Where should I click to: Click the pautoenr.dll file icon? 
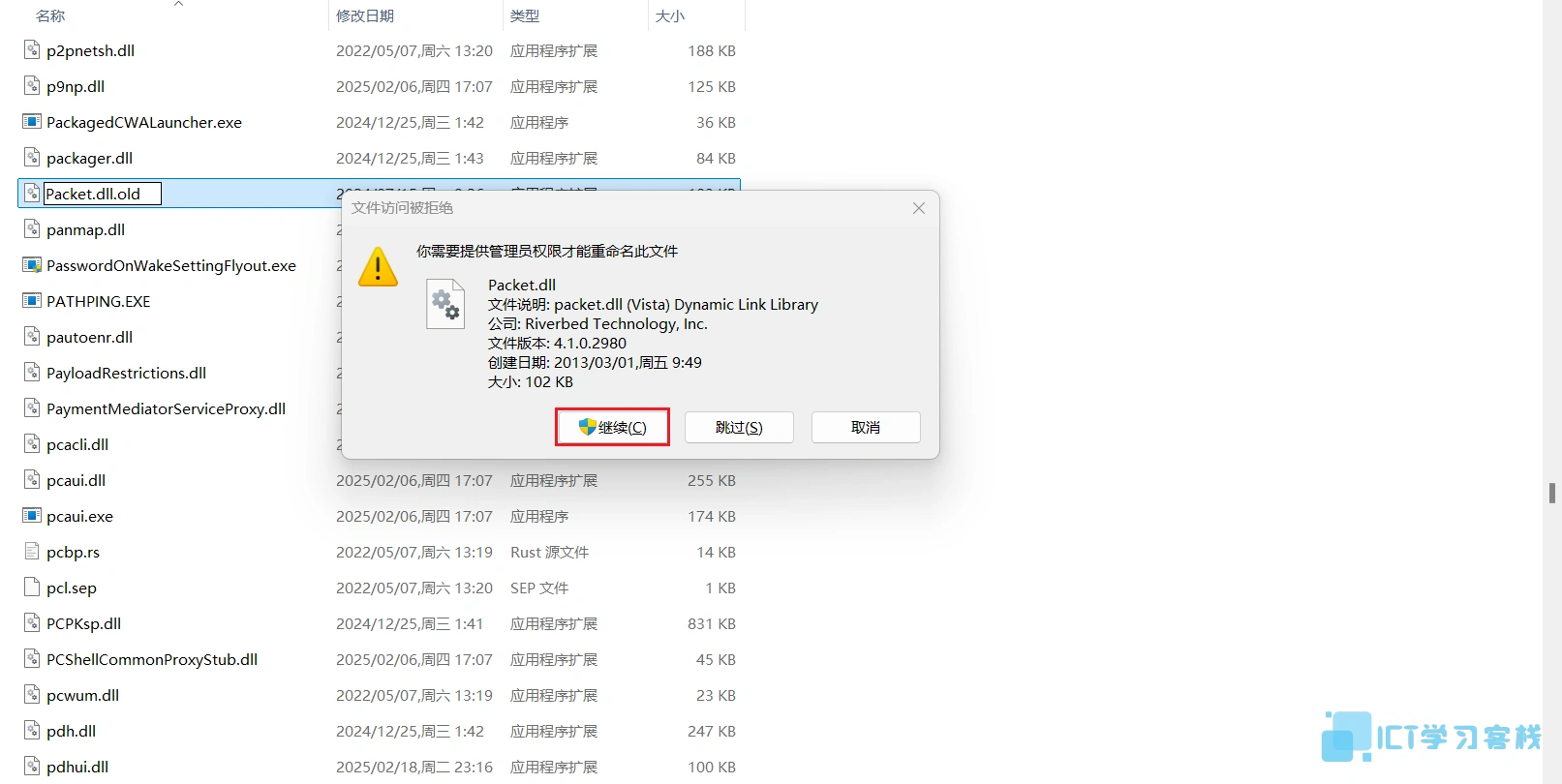click(x=32, y=337)
